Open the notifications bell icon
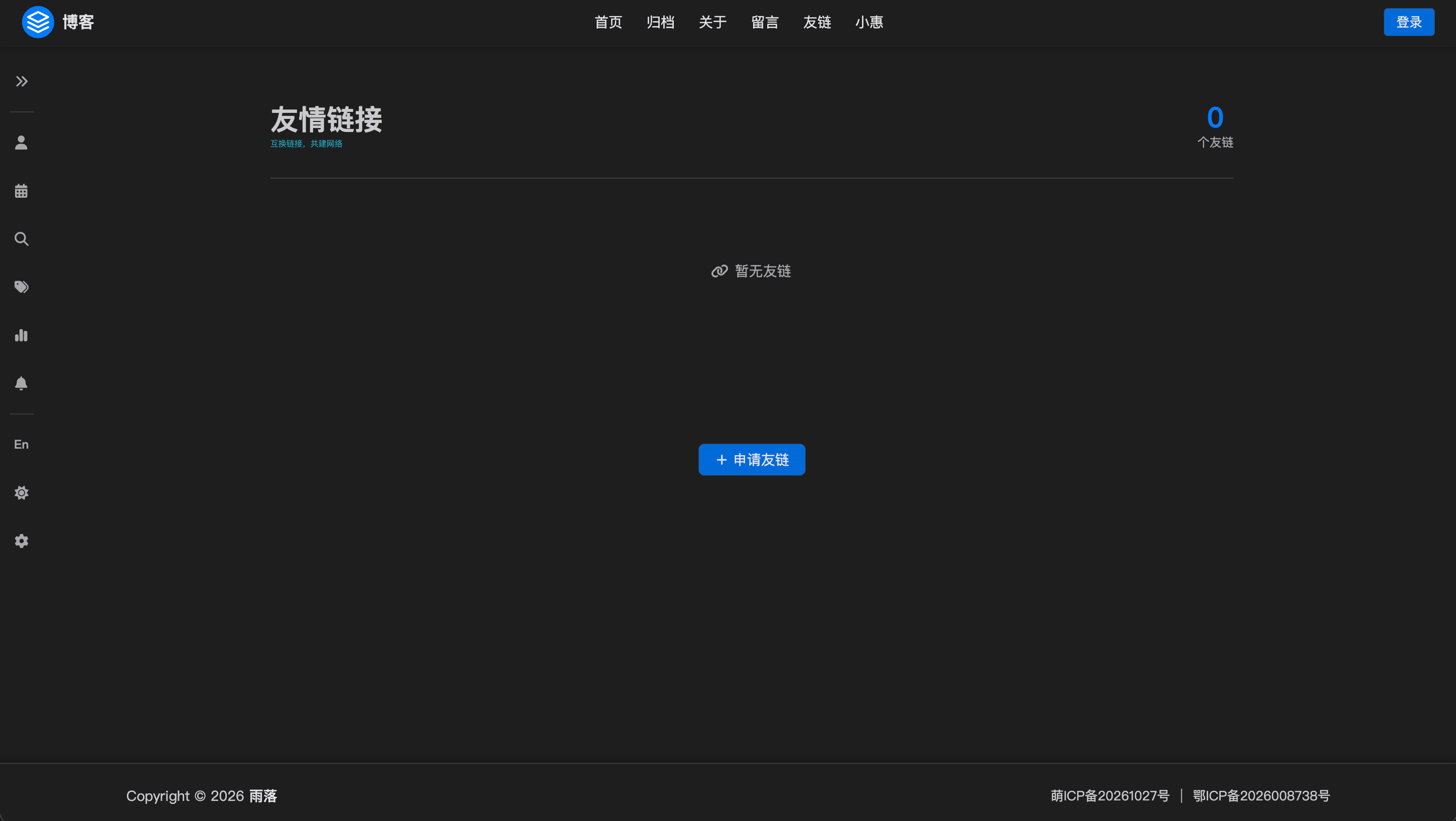 pyautogui.click(x=22, y=383)
